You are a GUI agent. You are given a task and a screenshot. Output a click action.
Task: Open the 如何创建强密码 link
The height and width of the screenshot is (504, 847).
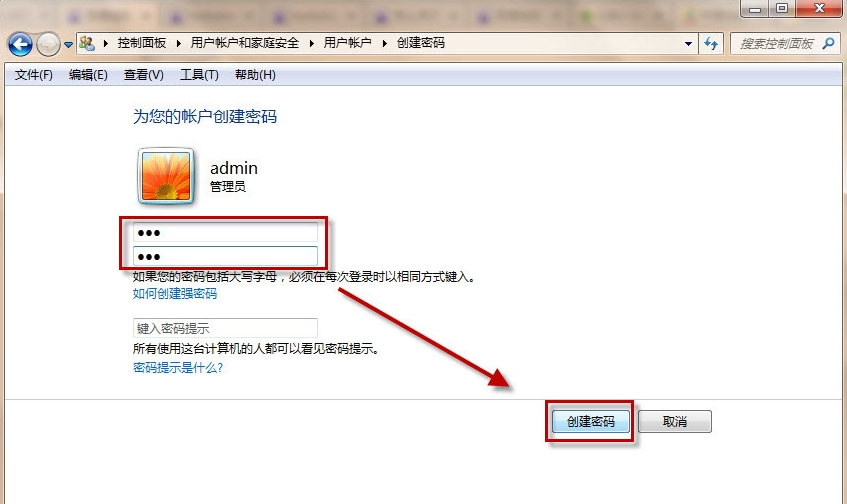(175, 294)
